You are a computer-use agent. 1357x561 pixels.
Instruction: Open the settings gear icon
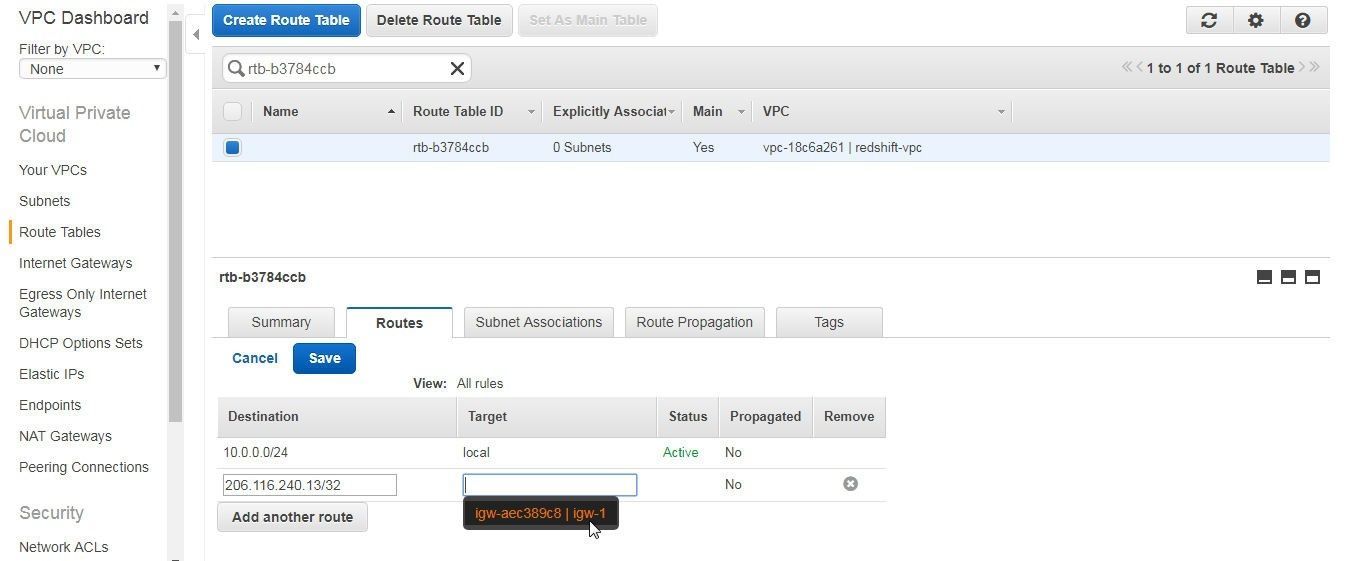1256,20
